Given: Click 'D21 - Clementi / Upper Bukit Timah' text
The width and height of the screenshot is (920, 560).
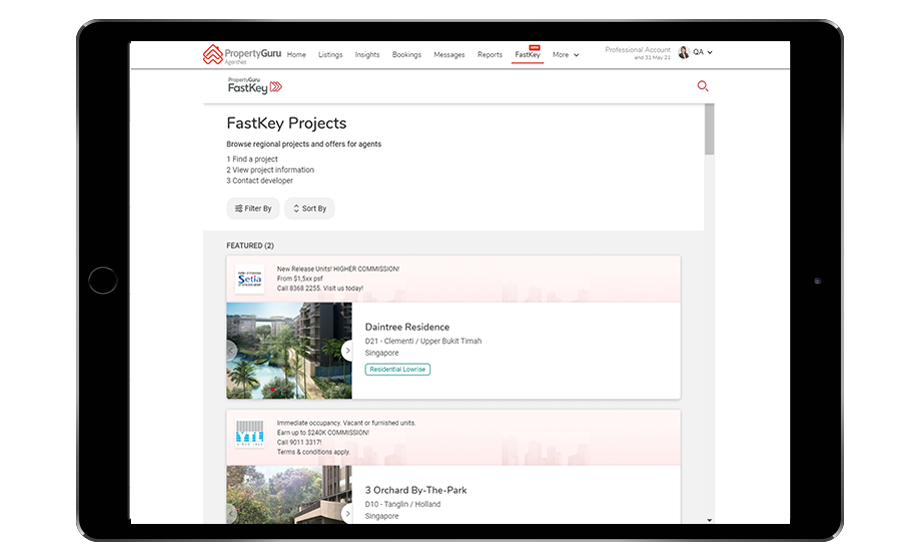Looking at the screenshot, I should pos(423,341).
